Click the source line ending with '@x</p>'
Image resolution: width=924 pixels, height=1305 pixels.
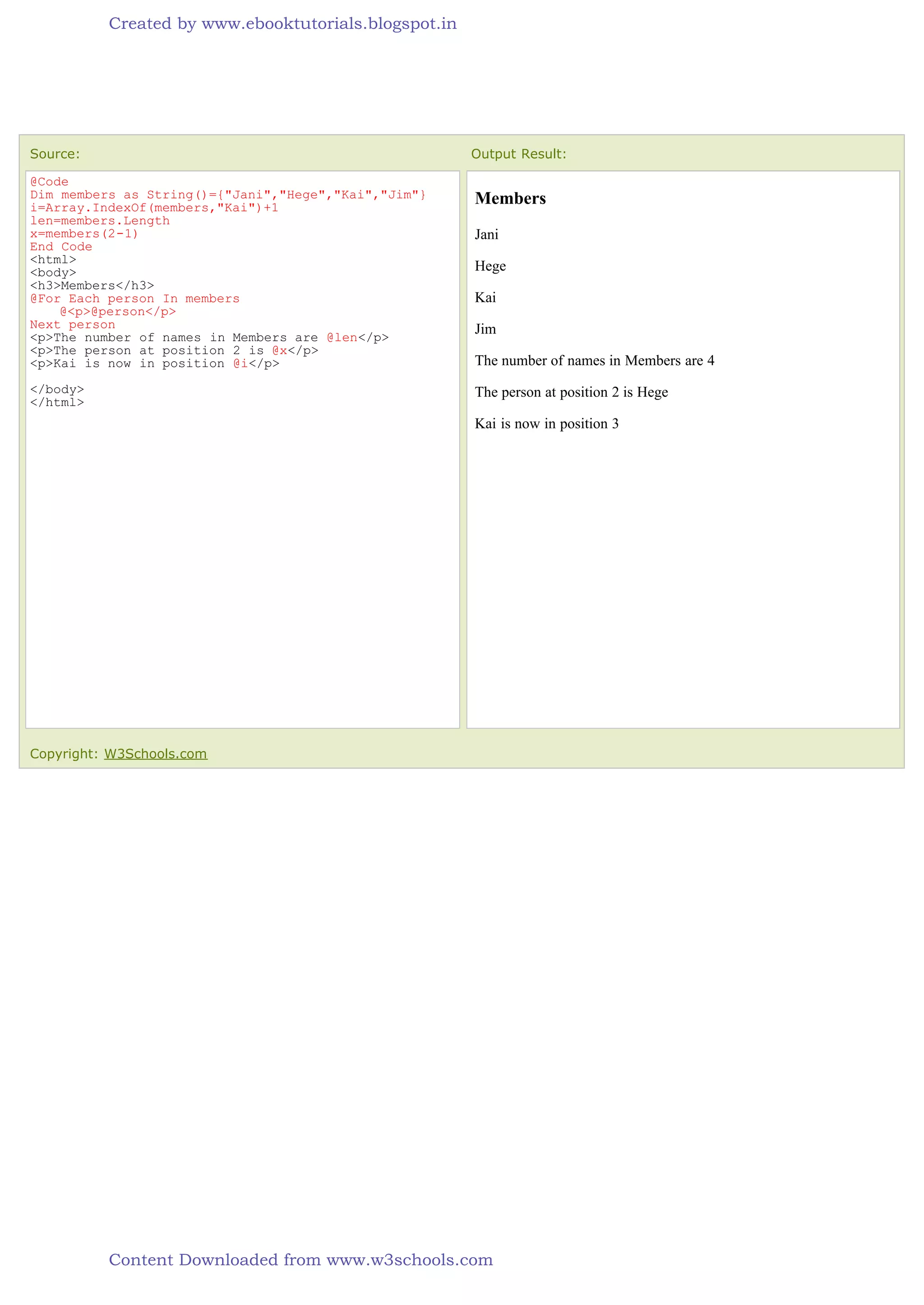click(x=174, y=351)
